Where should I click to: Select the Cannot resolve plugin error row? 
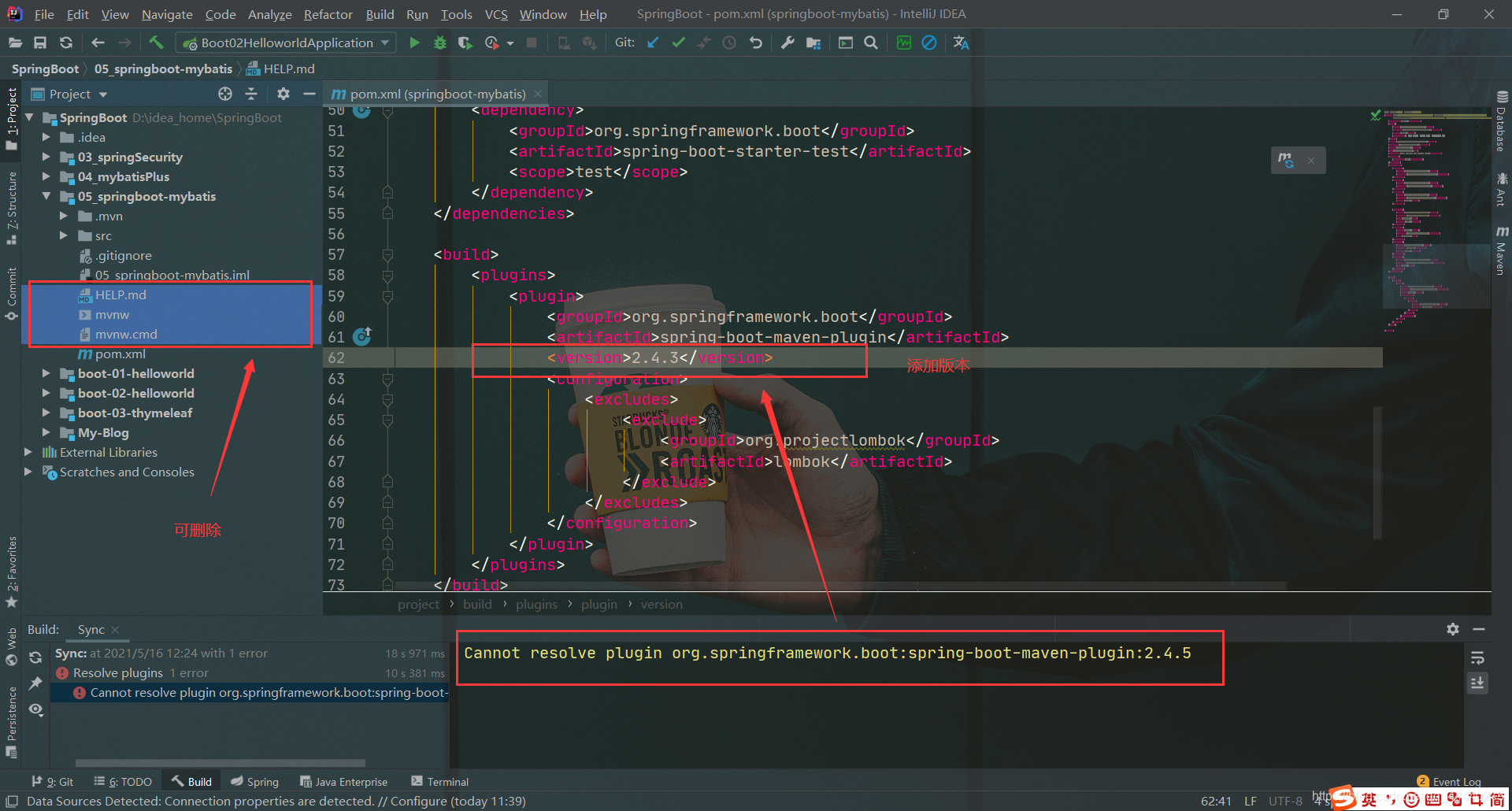click(250, 693)
